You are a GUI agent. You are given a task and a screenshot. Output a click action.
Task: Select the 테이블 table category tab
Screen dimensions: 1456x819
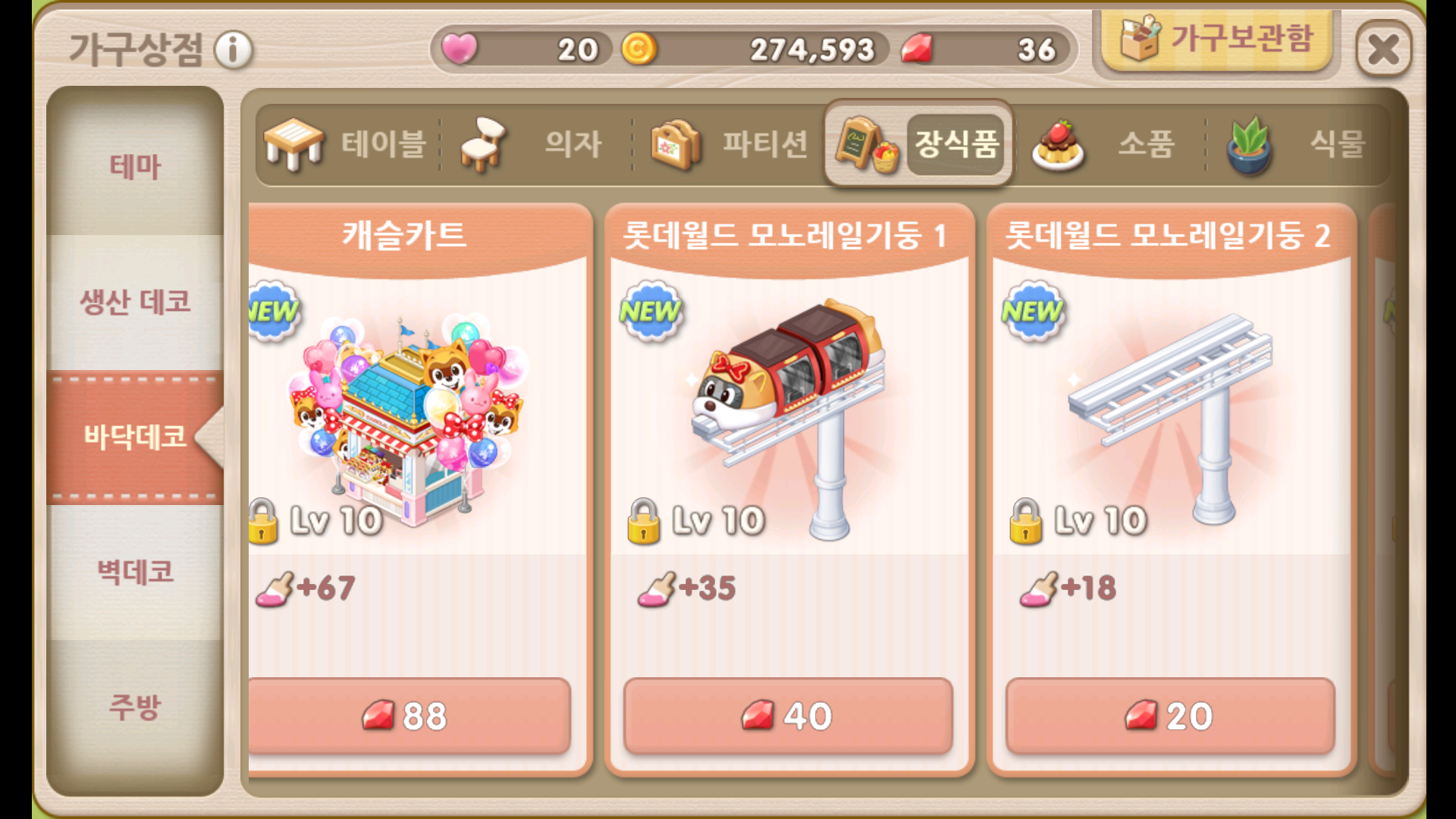[x=346, y=144]
